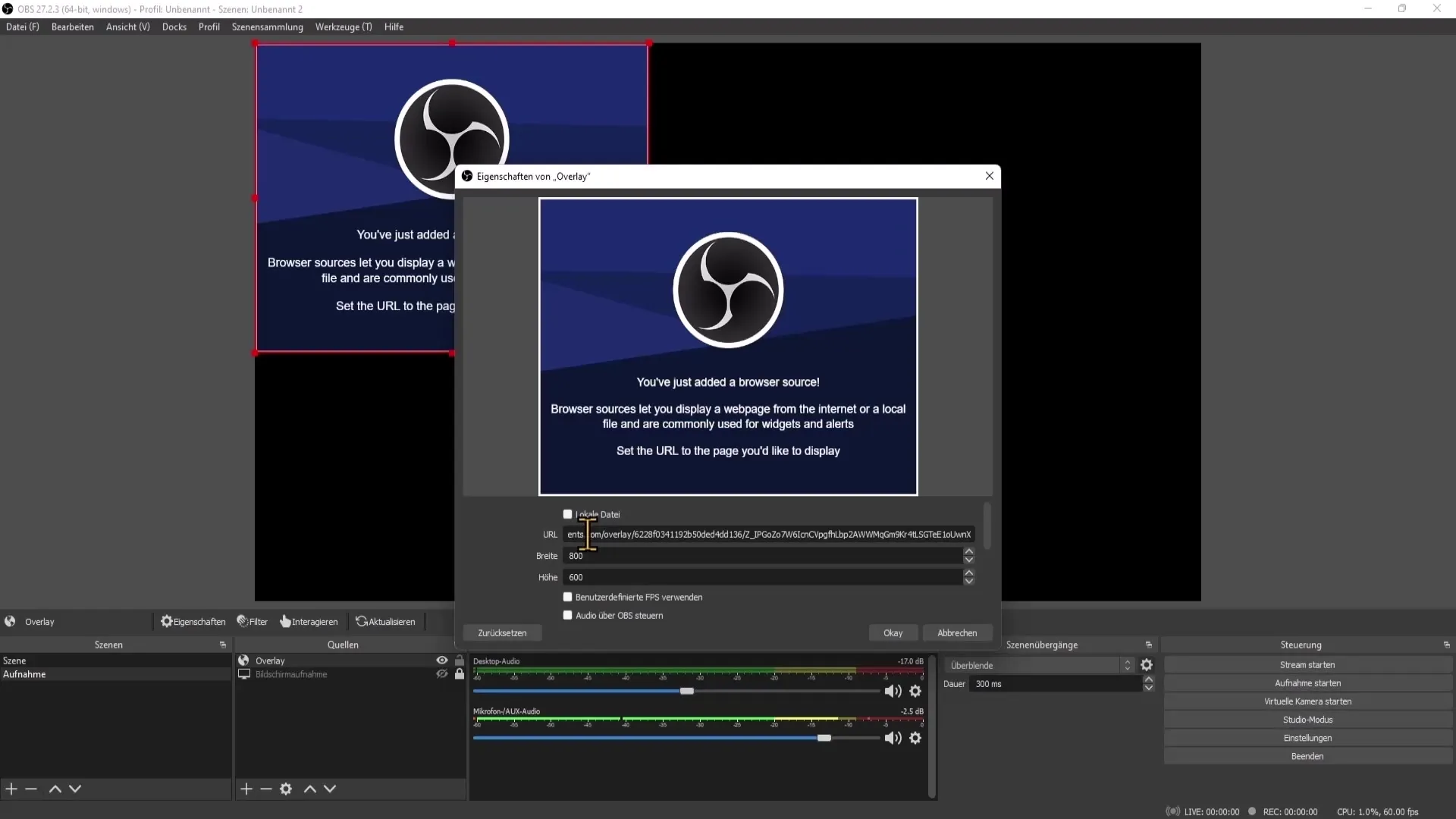Click Aufnahme starten
Viewport: 1456px width, 819px height.
[1307, 683]
